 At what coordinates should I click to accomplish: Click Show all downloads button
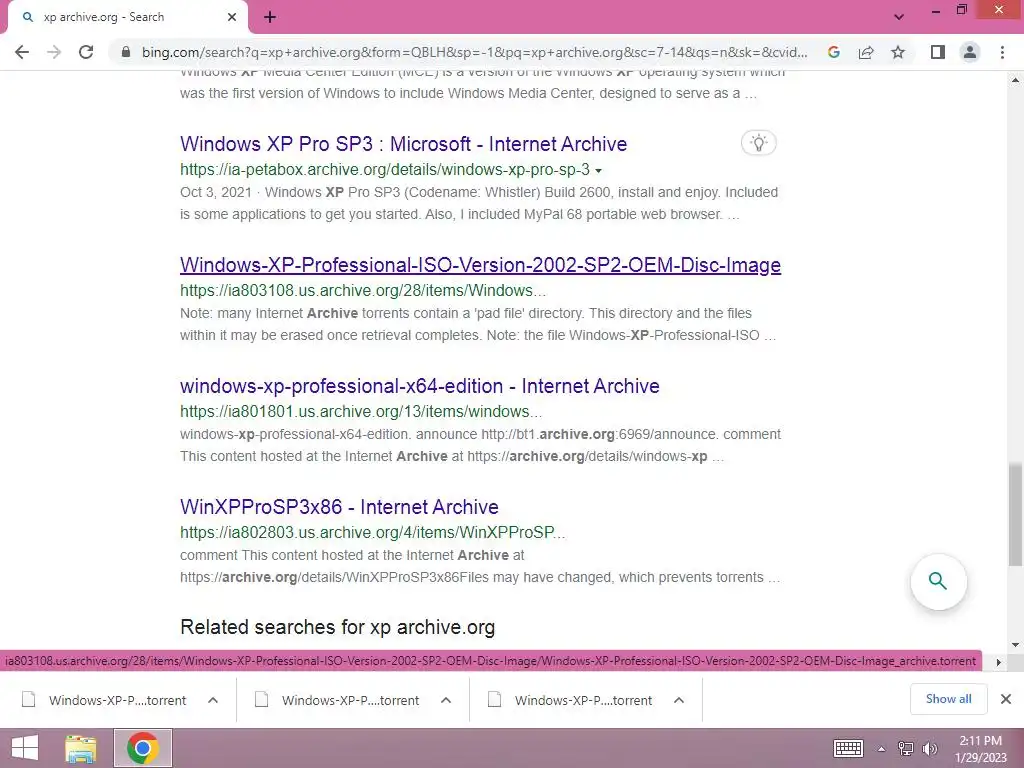(948, 699)
